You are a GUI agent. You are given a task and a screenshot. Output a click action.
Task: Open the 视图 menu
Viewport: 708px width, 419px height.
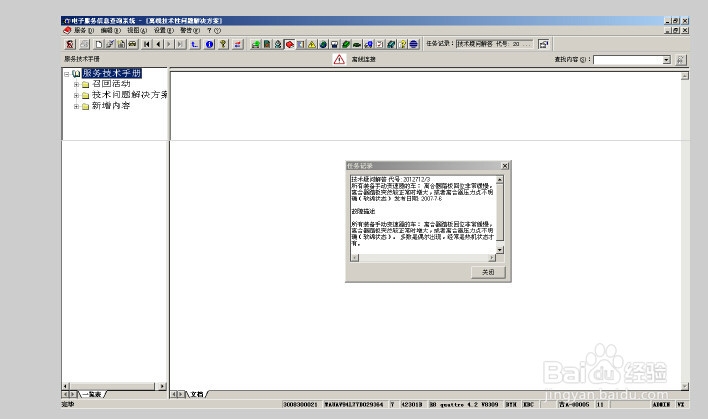tap(137, 30)
